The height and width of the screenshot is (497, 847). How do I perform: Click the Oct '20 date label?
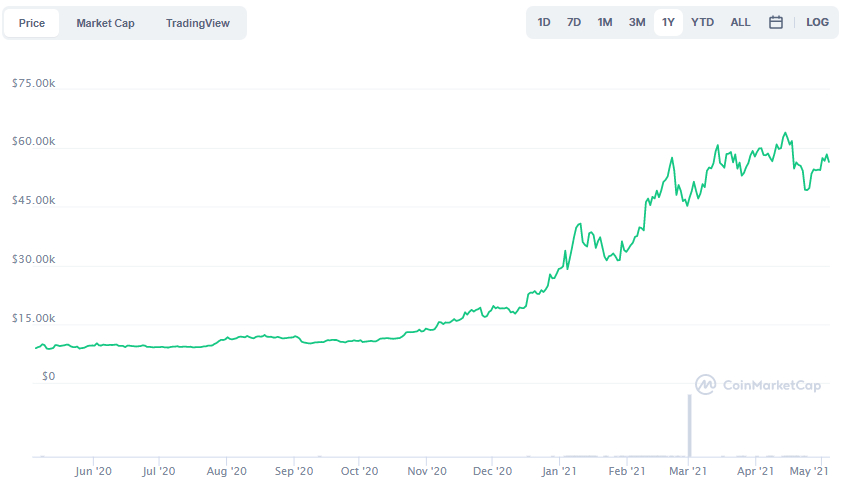pos(359,471)
